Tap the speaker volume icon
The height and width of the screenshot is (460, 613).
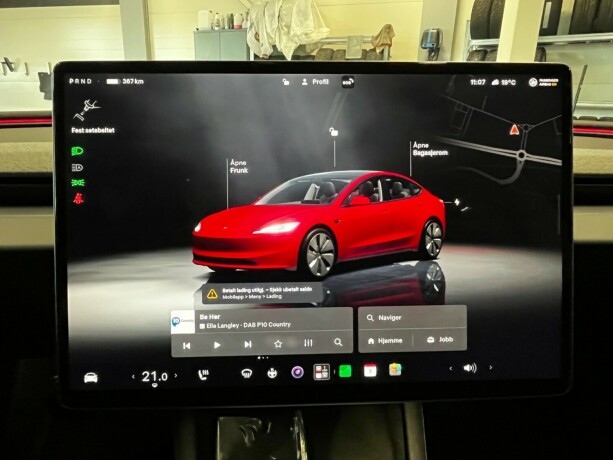470,368
